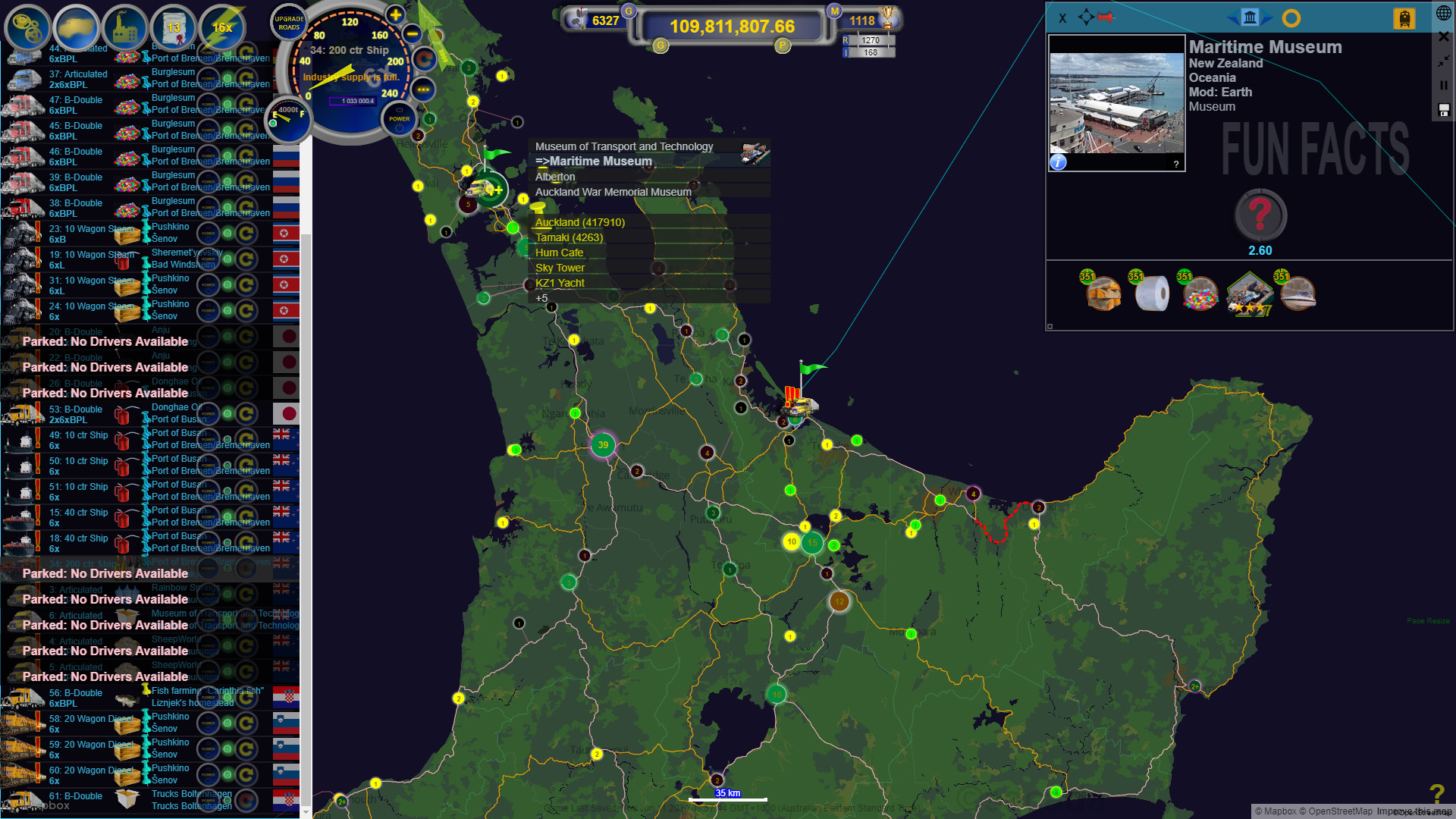
Task: Expand the +5 entry in the Auckland list
Action: click(541, 298)
